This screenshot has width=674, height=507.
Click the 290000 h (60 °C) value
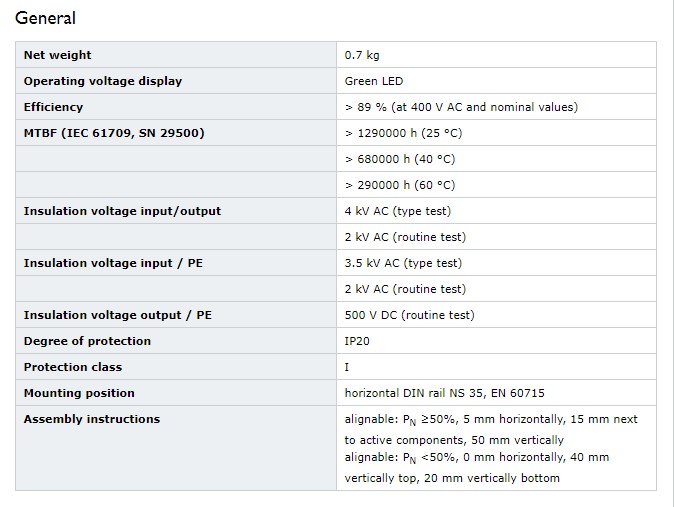(x=400, y=185)
